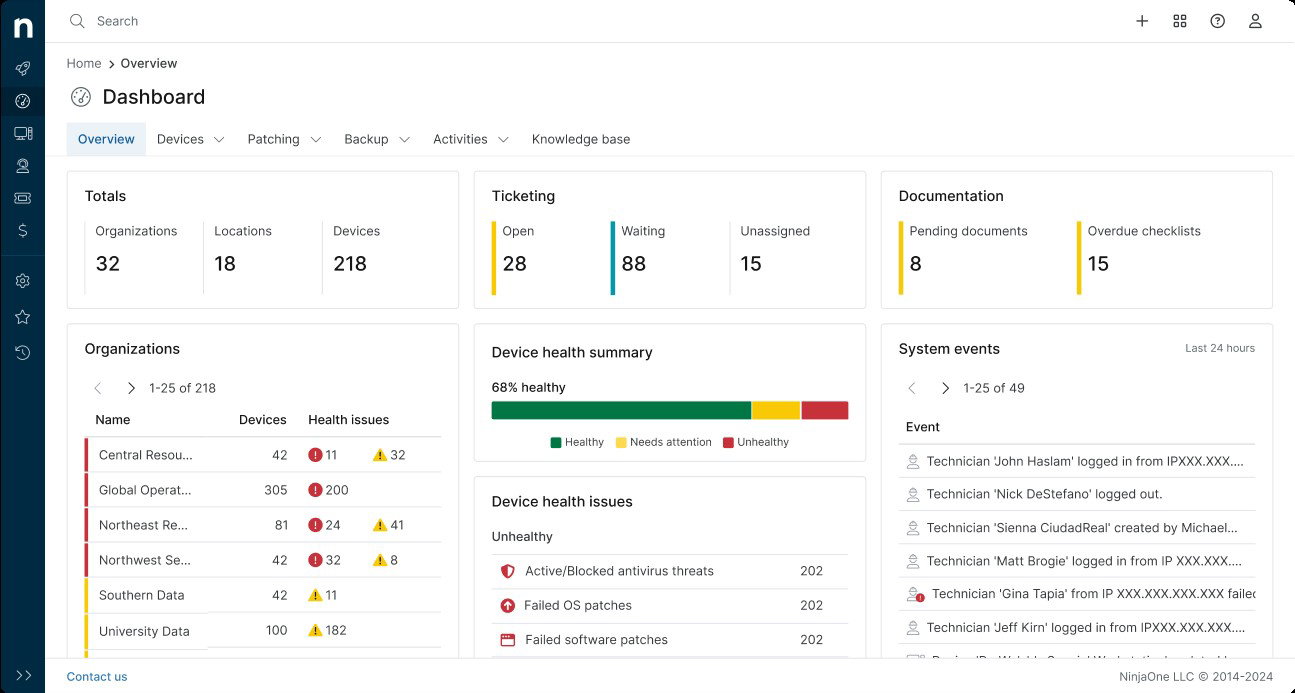The image size is (1295, 693).
Task: Click the plus icon to create new item
Action: tap(1142, 20)
